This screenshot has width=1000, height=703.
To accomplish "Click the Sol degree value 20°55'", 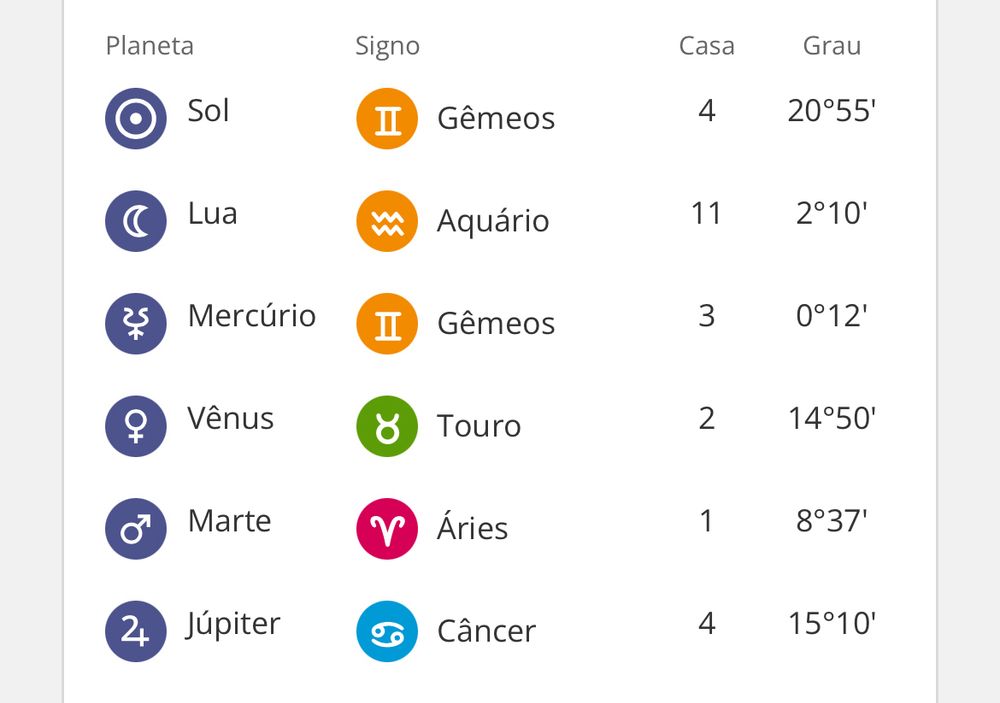I will 831,111.
